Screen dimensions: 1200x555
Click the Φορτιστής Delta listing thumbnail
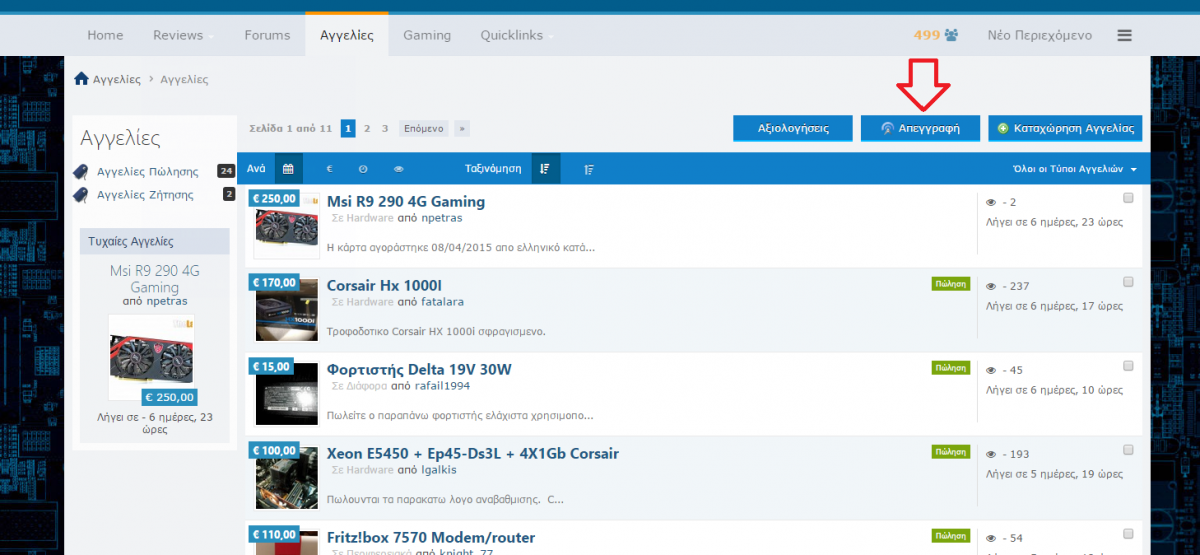click(x=287, y=396)
